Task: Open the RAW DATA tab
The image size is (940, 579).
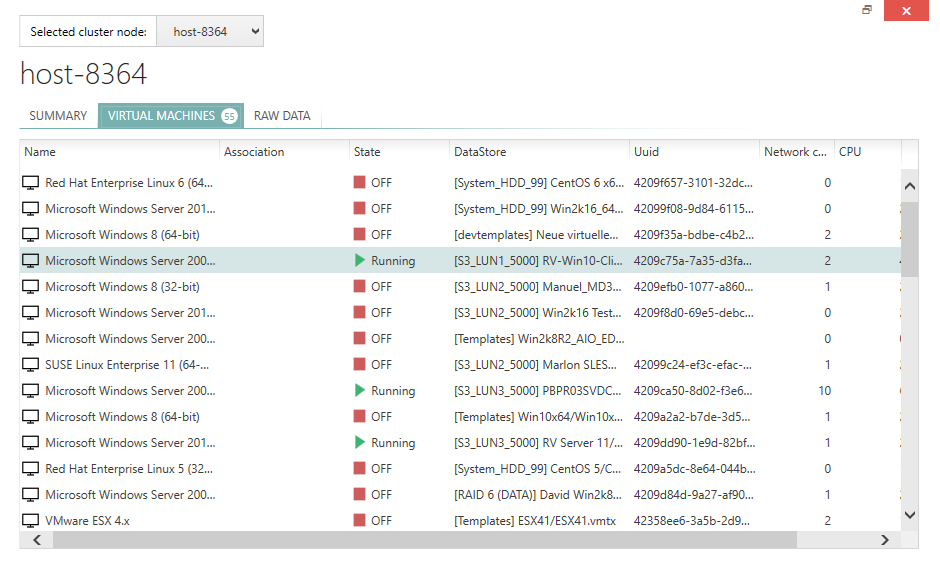Action: point(282,115)
